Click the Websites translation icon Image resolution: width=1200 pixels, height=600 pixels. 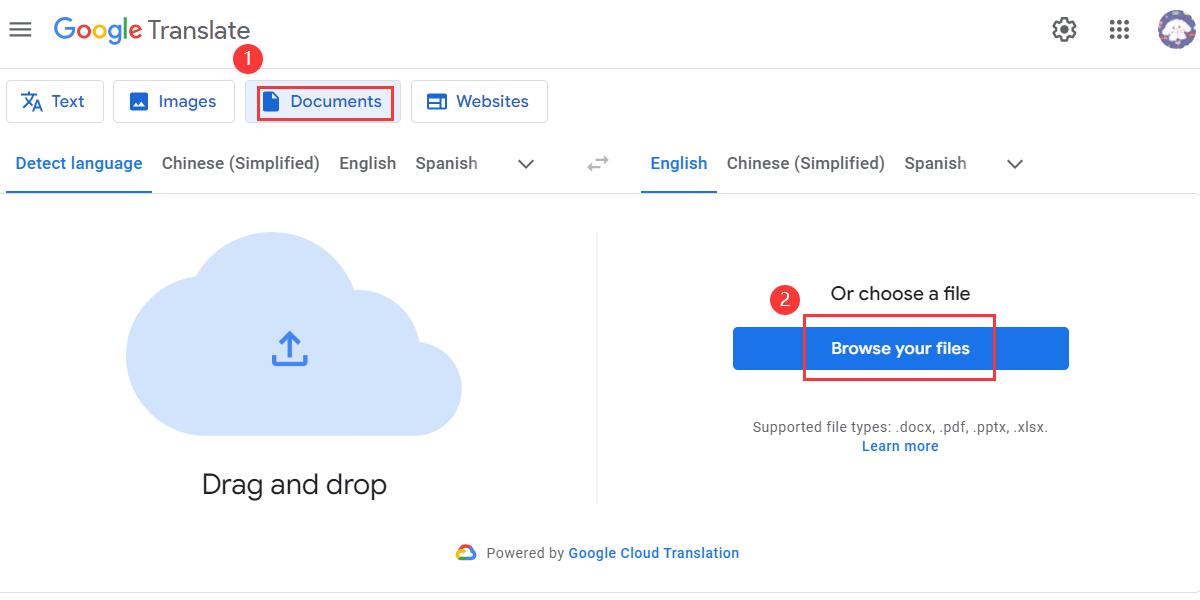[x=437, y=101]
